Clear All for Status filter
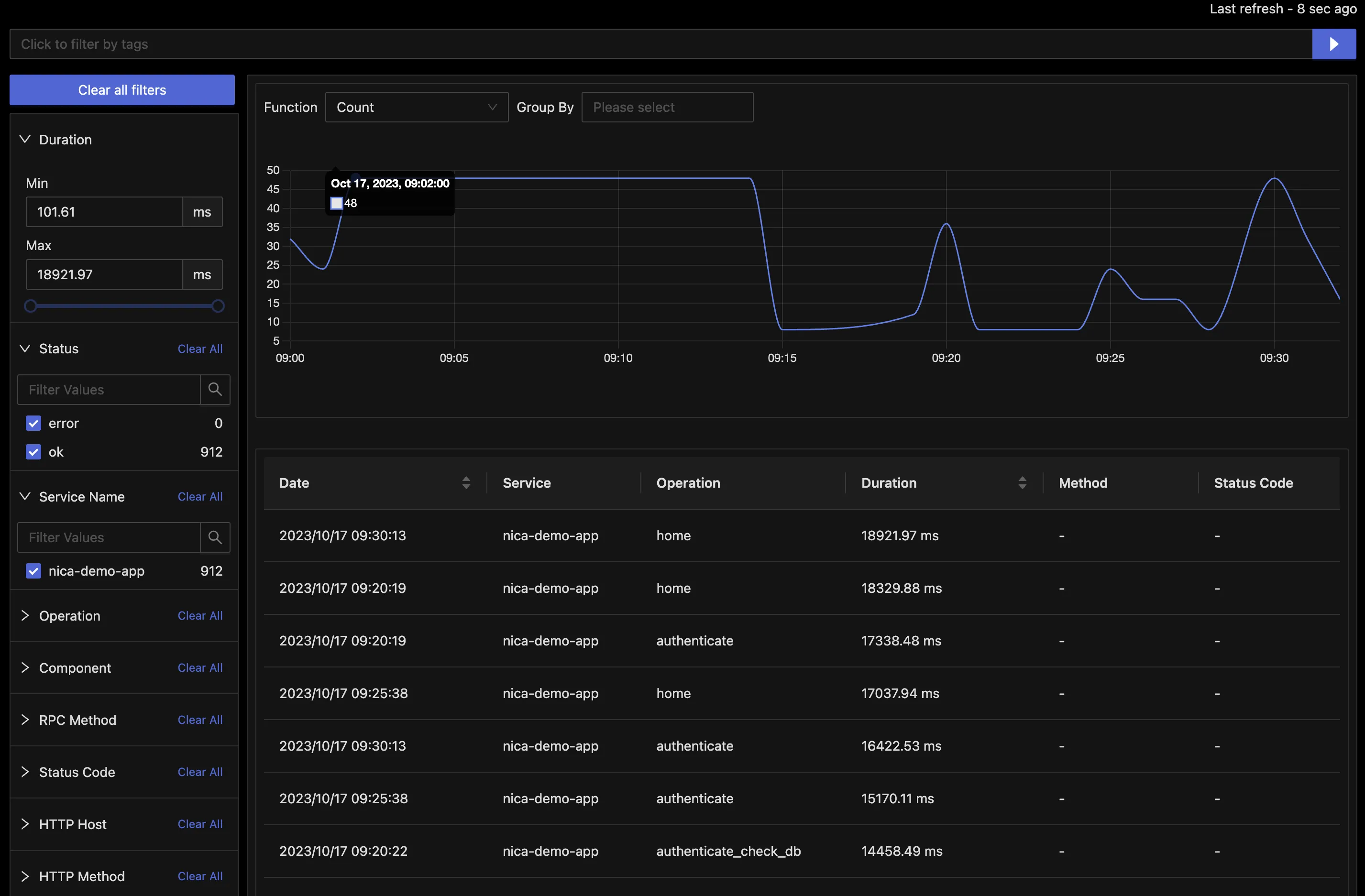The image size is (1365, 896). [x=199, y=349]
